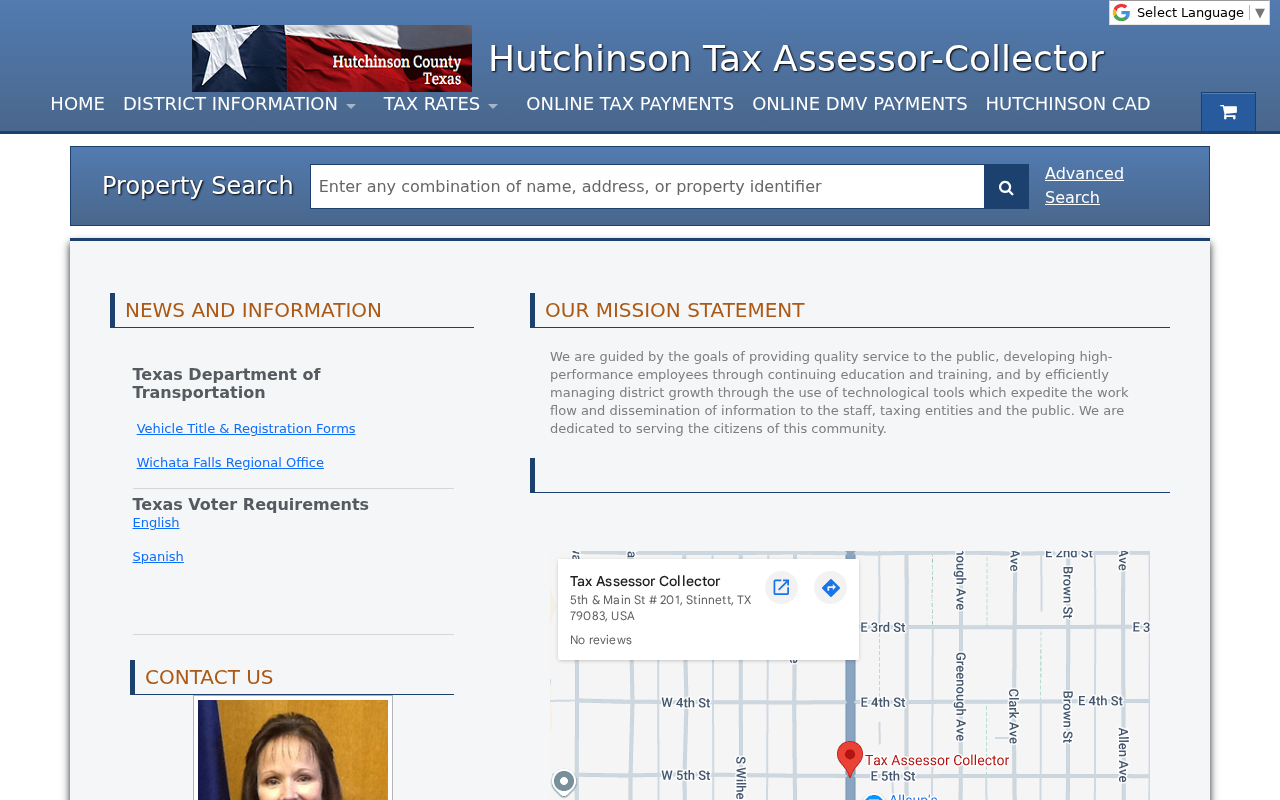Image resolution: width=1280 pixels, height=800 pixels.
Task: Click the No reviews text on map card
Action: tap(601, 640)
